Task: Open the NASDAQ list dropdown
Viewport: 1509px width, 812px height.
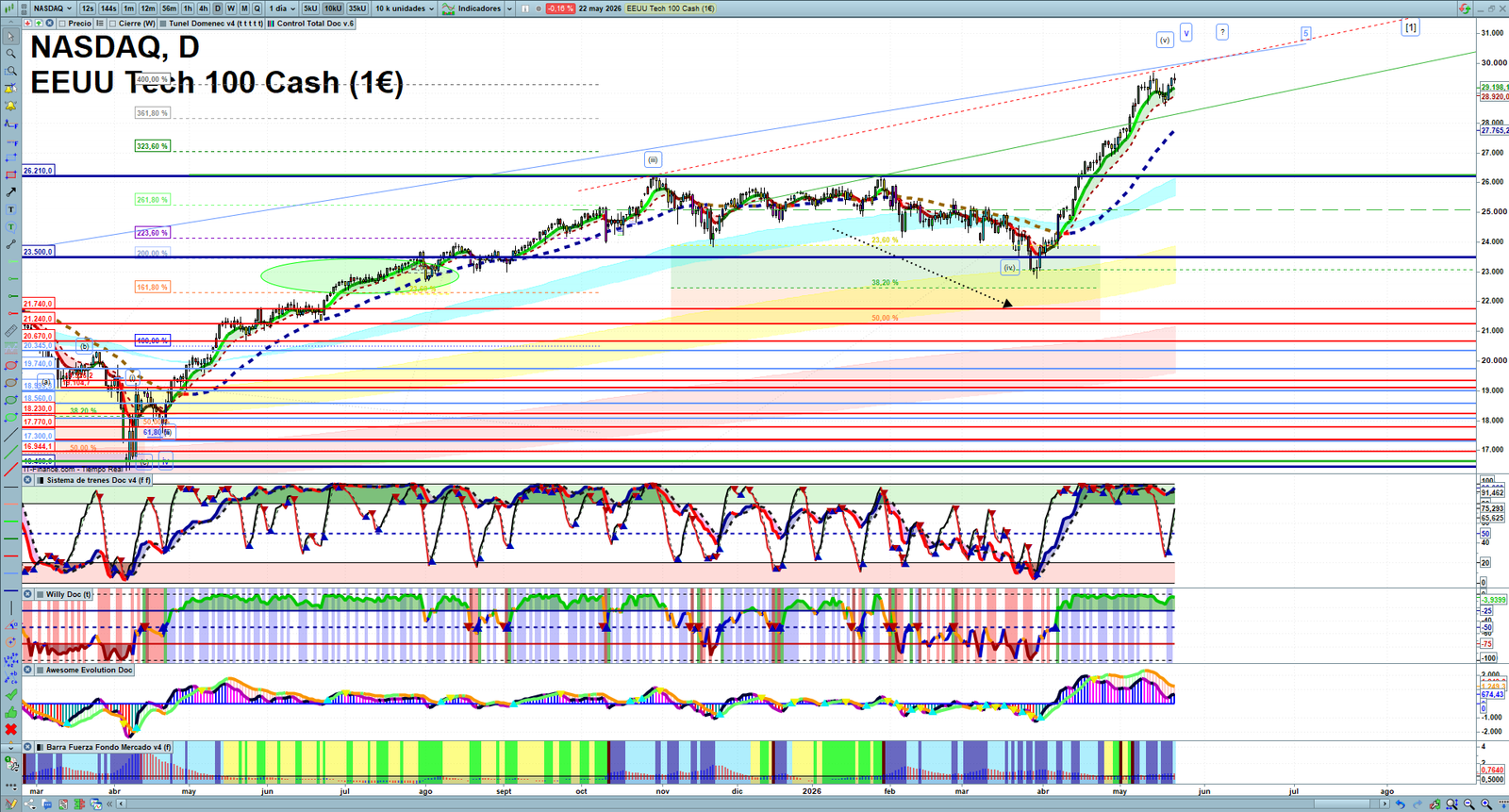Action: pyautogui.click(x=53, y=8)
